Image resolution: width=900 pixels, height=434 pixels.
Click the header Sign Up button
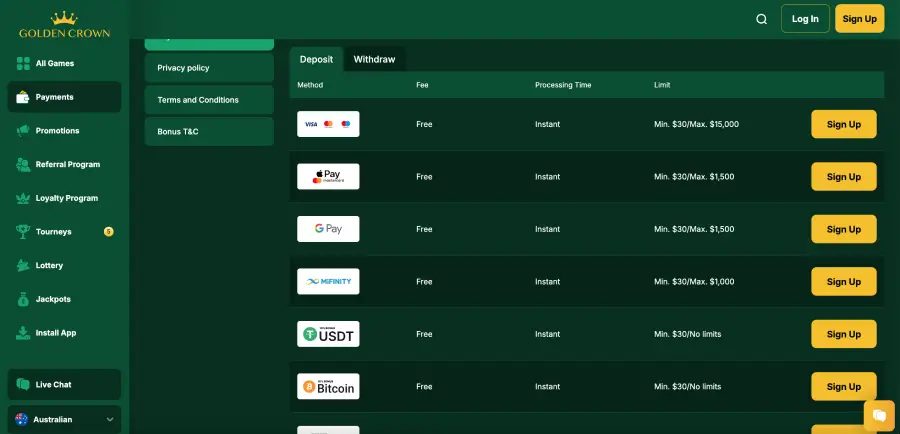[859, 19]
